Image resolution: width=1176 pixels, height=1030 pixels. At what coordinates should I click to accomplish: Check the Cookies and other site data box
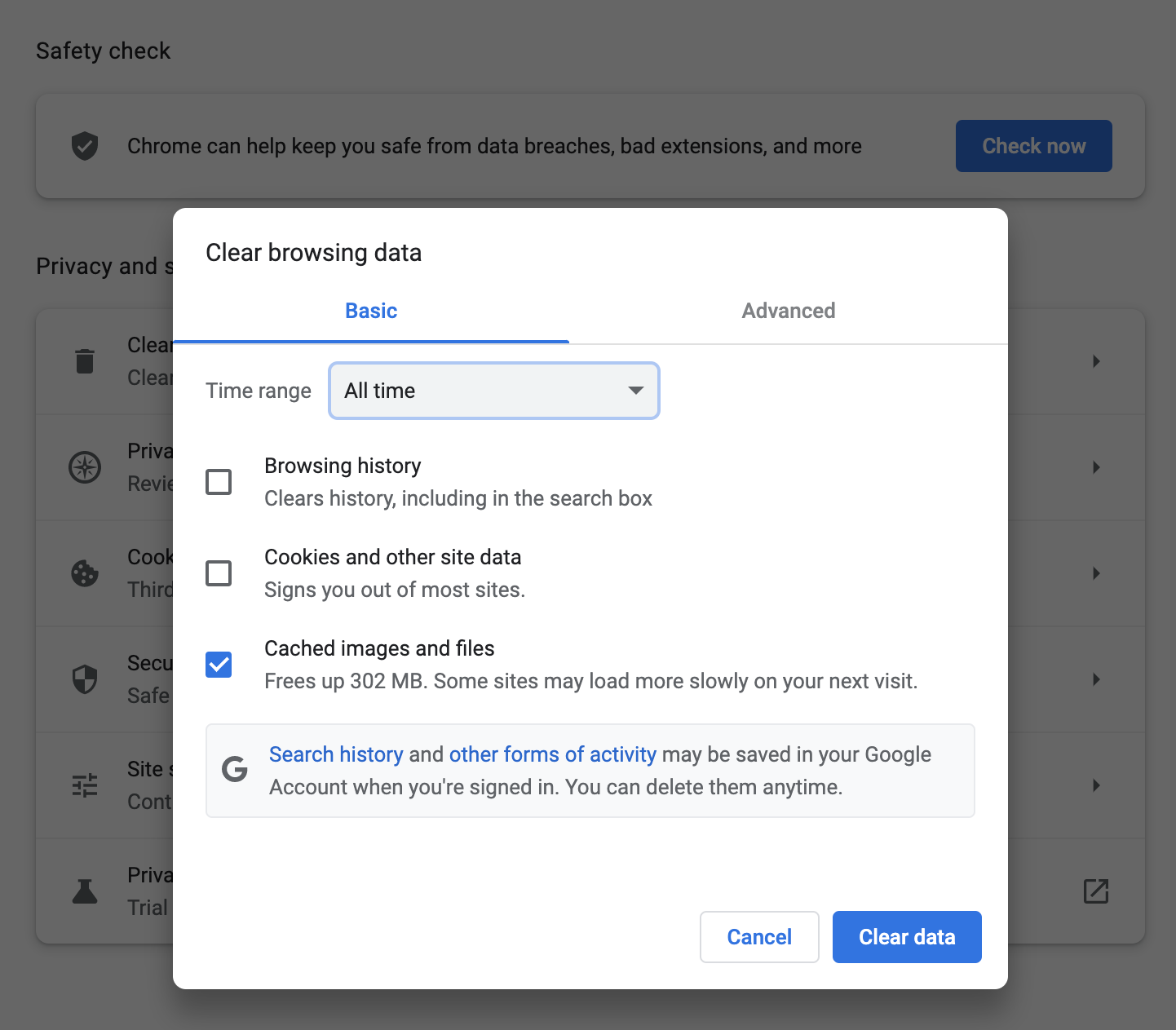click(x=219, y=573)
